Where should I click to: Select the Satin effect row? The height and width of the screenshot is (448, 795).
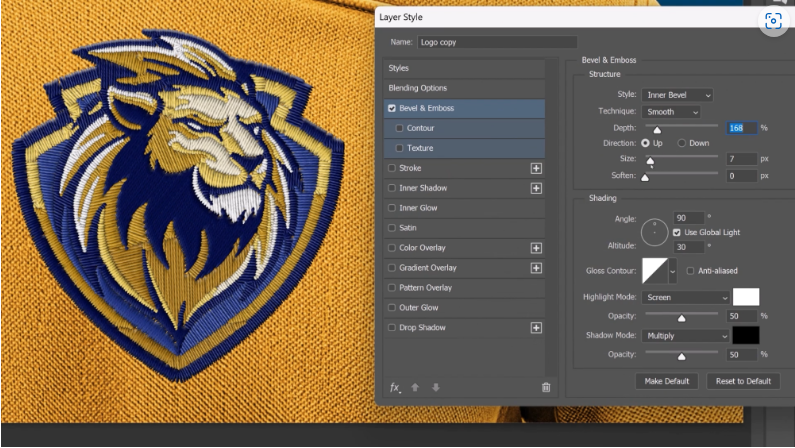tap(464, 228)
